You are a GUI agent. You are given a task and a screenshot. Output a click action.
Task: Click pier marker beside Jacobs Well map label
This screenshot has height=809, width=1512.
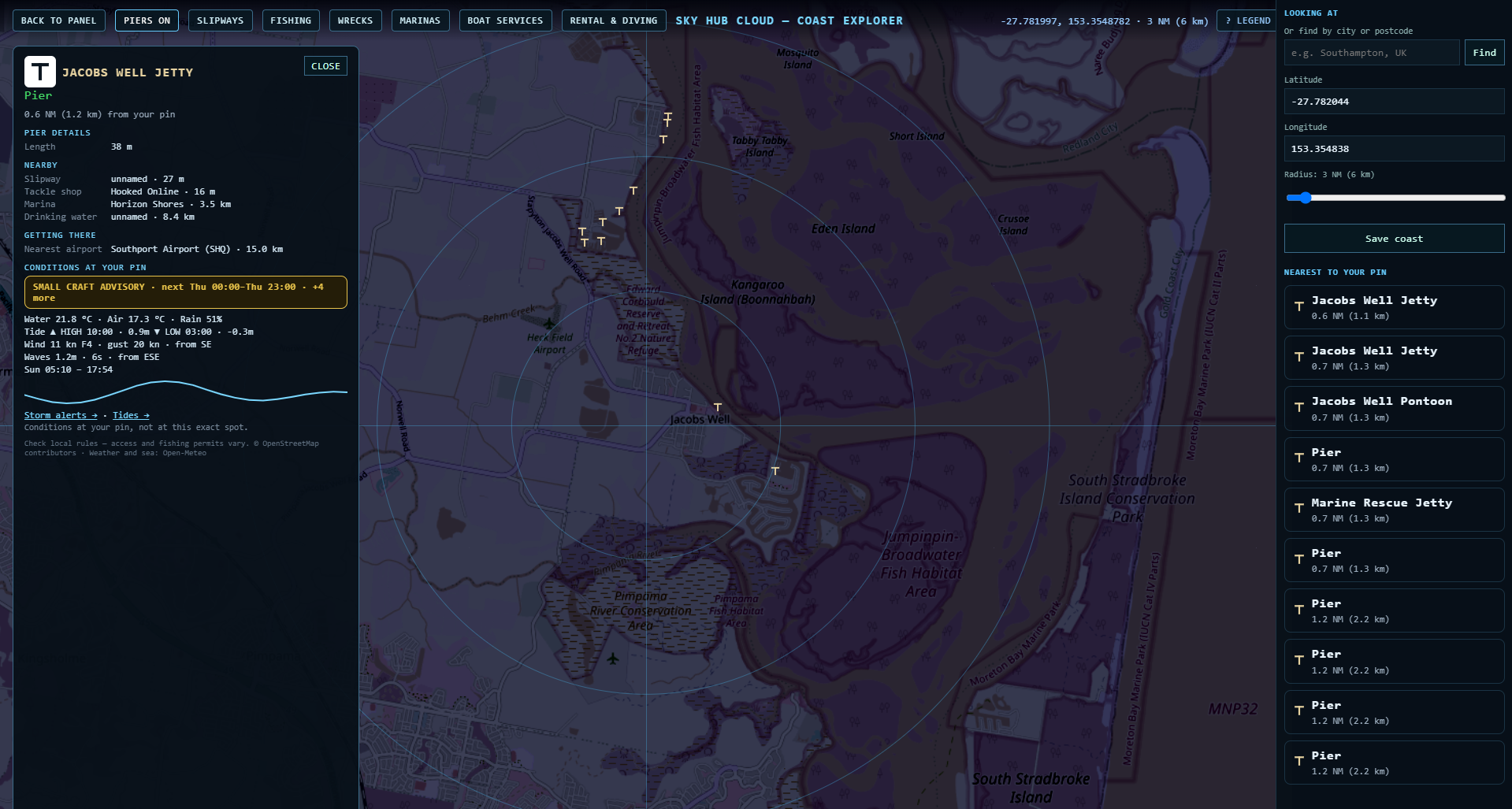[x=718, y=407]
